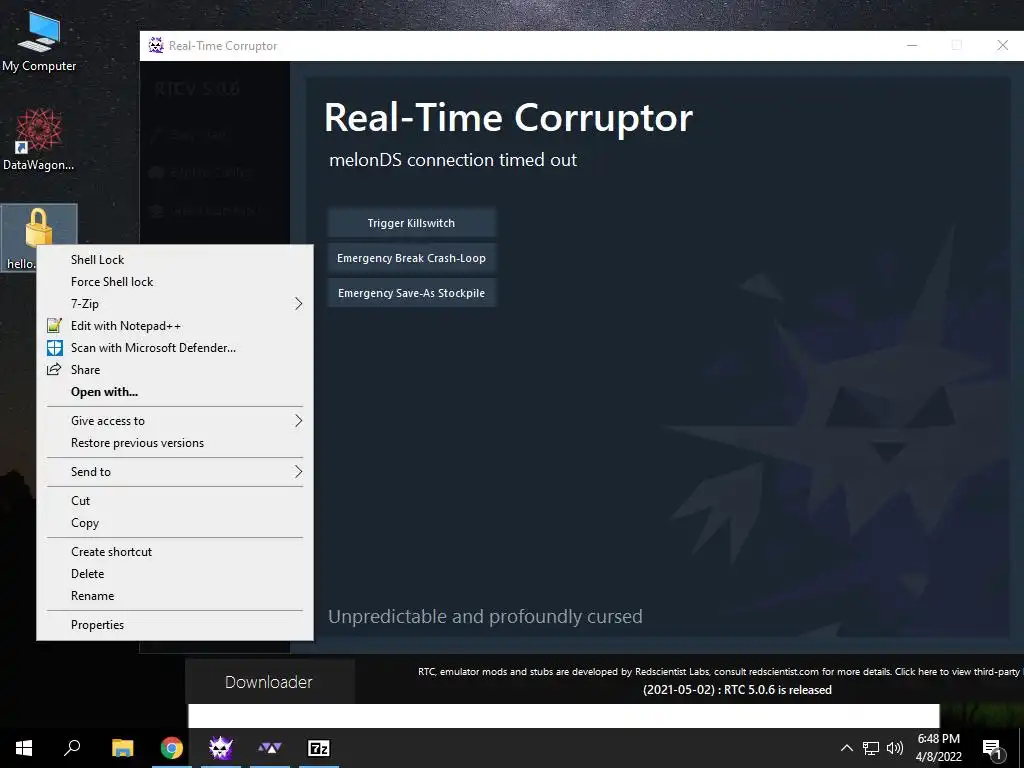Choose Cut from the context menu
Image resolution: width=1024 pixels, height=768 pixels.
175,501
